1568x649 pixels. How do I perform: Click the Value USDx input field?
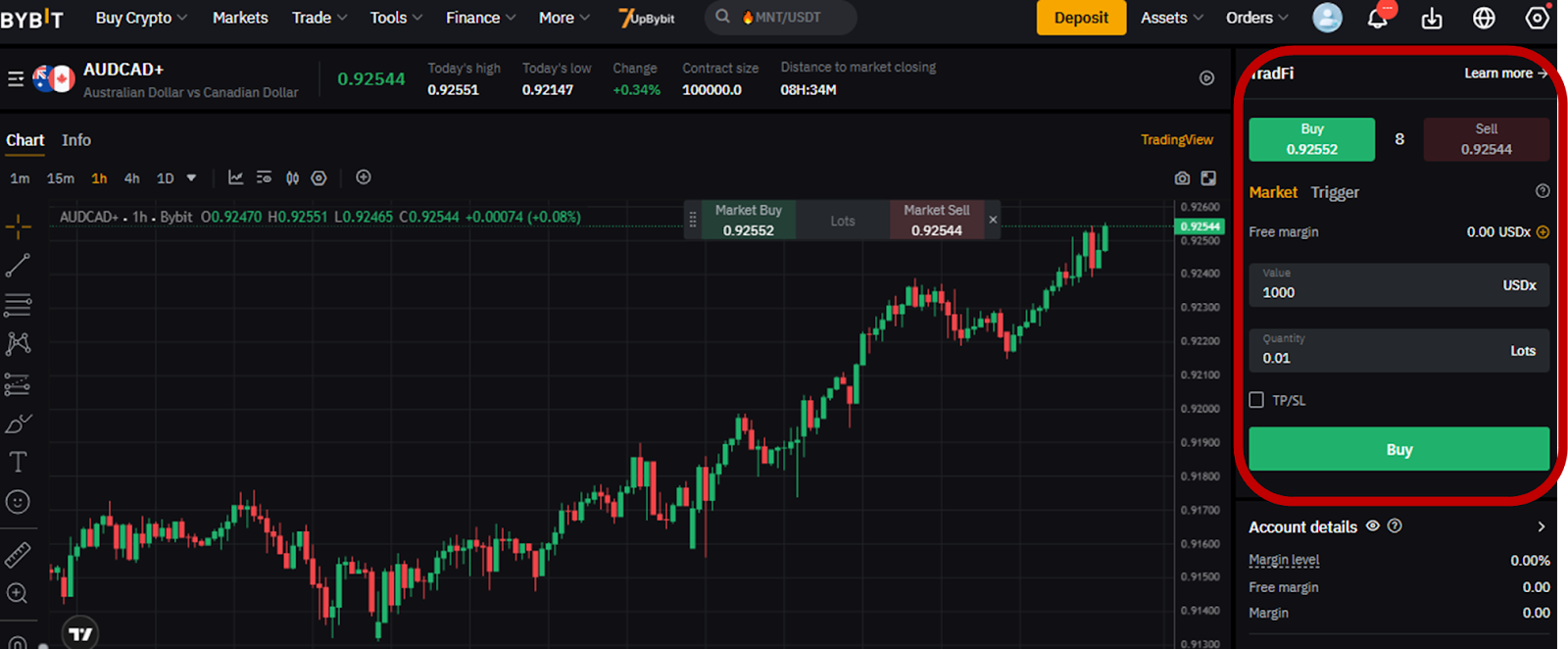(x=1398, y=285)
